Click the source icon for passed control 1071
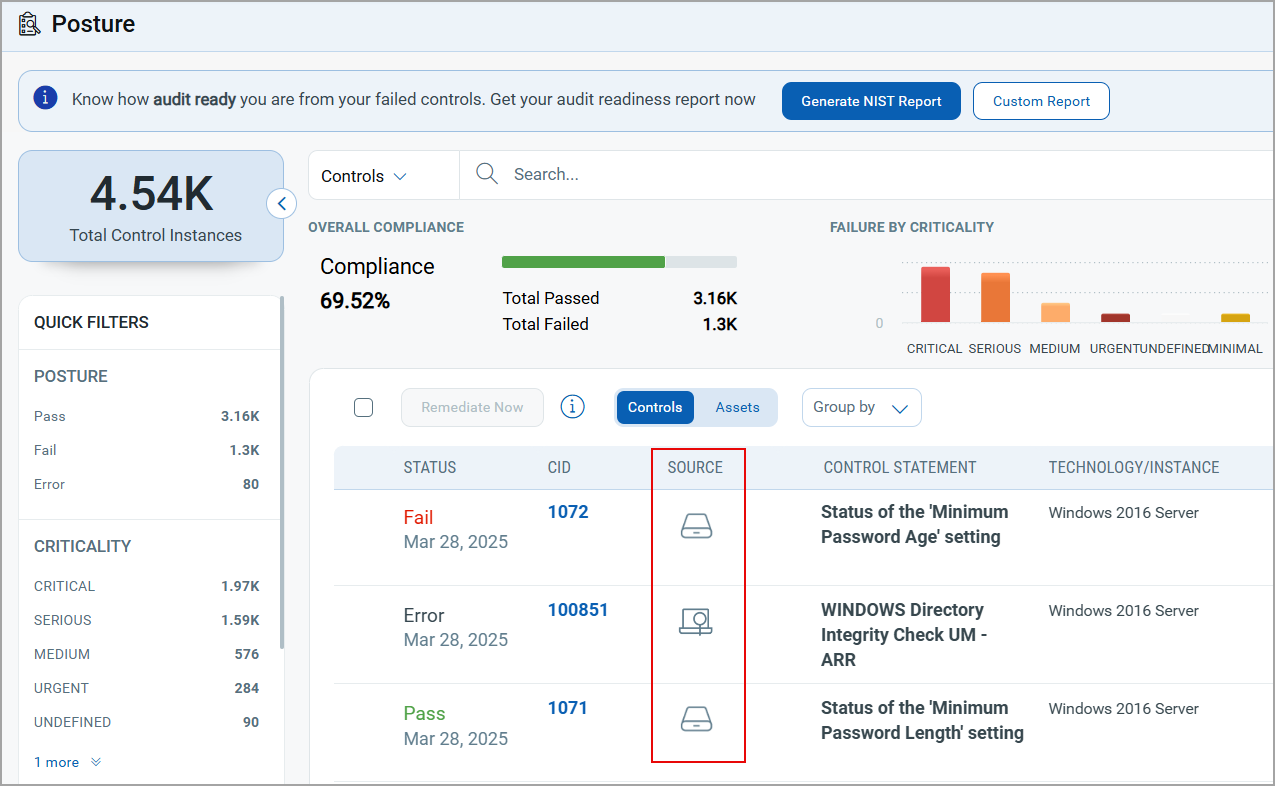 point(697,719)
